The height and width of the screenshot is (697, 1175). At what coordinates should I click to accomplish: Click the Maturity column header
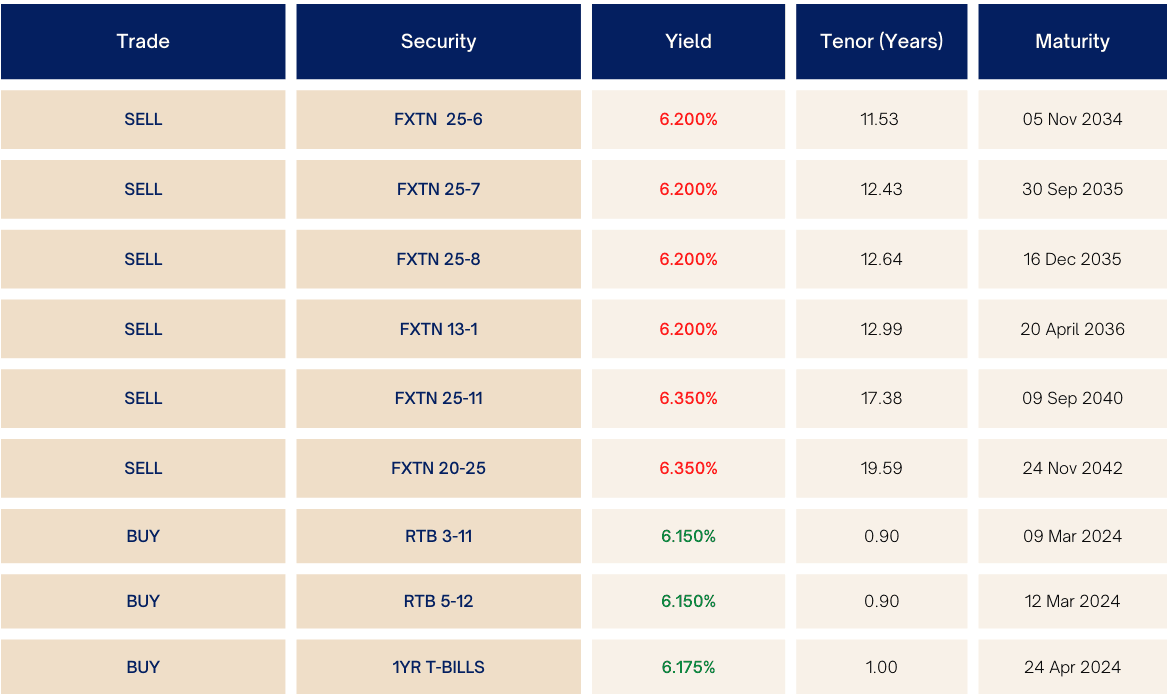click(x=1072, y=42)
